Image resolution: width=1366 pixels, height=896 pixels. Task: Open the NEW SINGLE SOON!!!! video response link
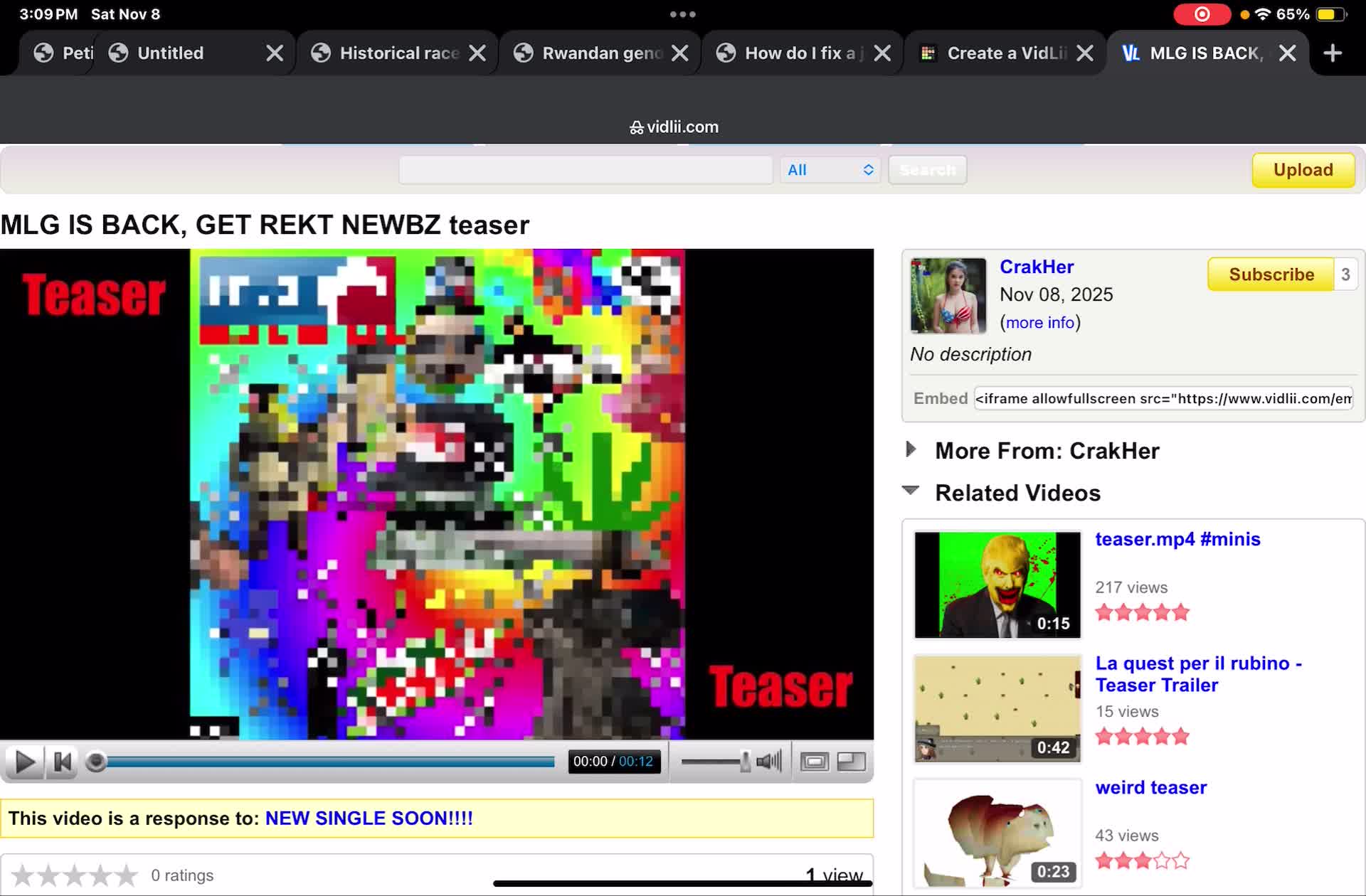368,818
